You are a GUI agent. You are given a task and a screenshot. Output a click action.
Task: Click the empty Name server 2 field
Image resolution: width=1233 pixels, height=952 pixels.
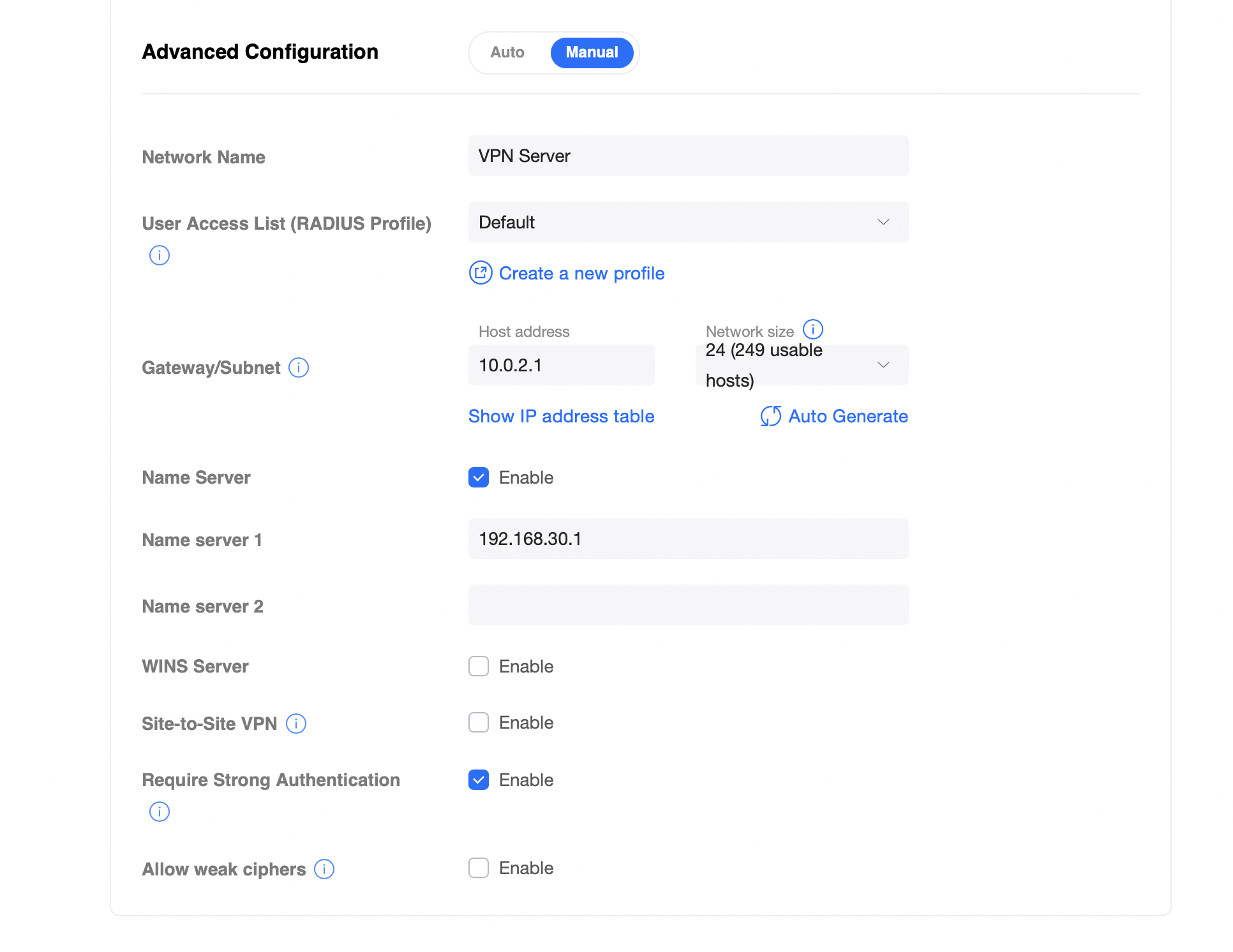pyautogui.click(x=688, y=605)
